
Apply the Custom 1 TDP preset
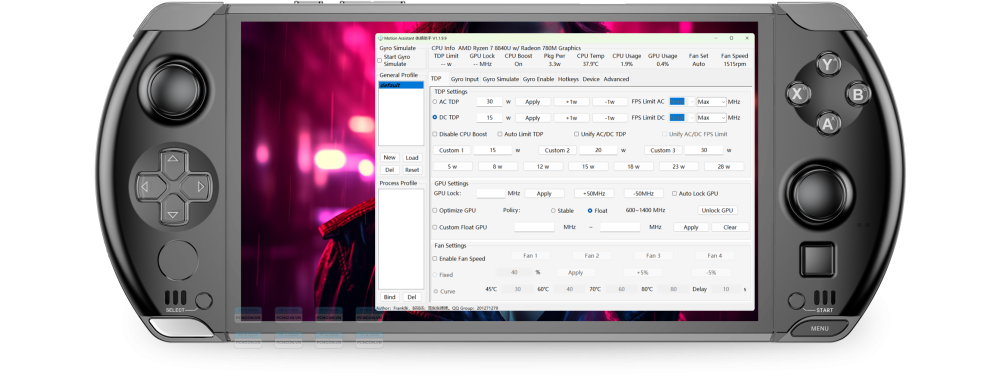click(x=452, y=150)
